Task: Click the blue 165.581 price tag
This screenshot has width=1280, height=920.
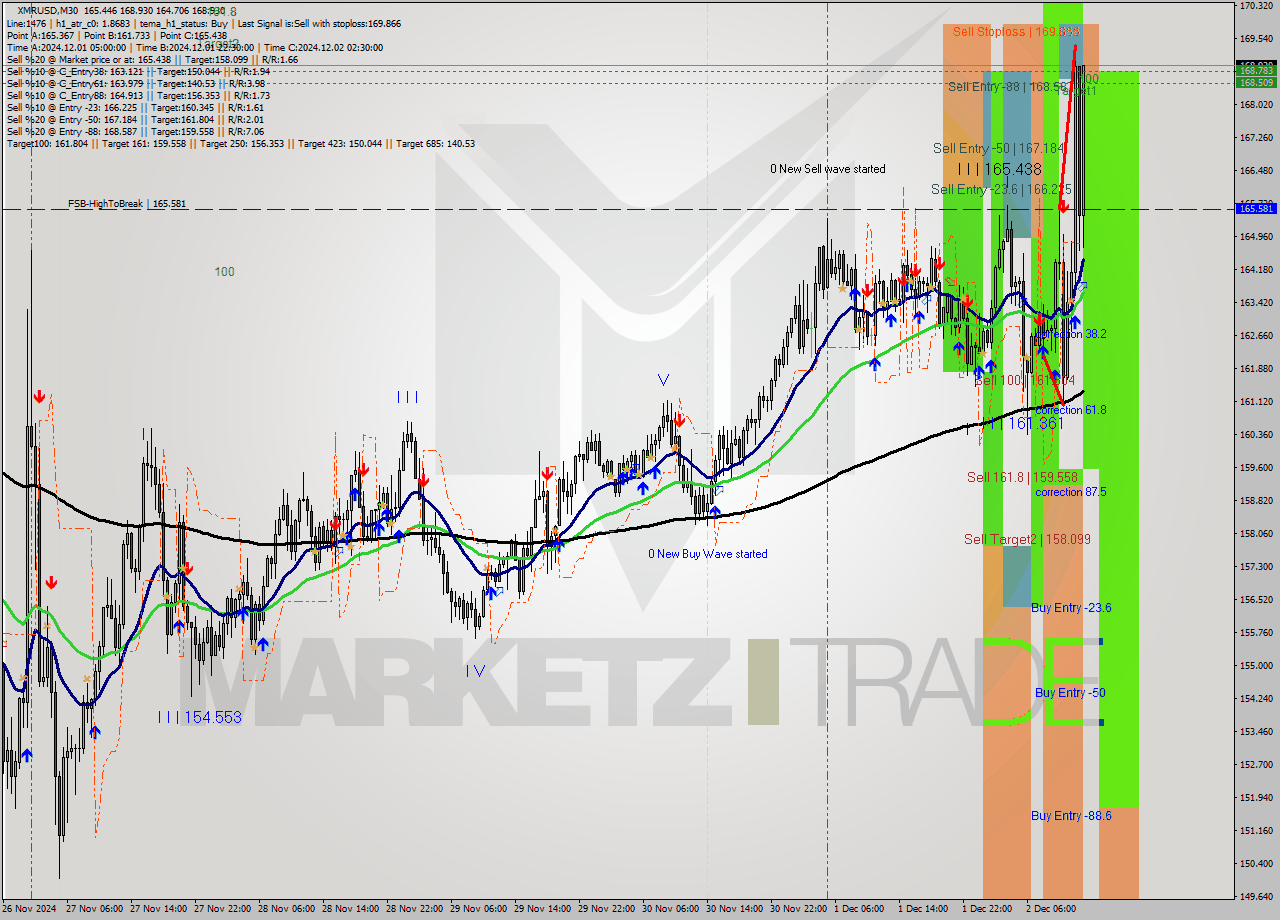Action: [1257, 208]
